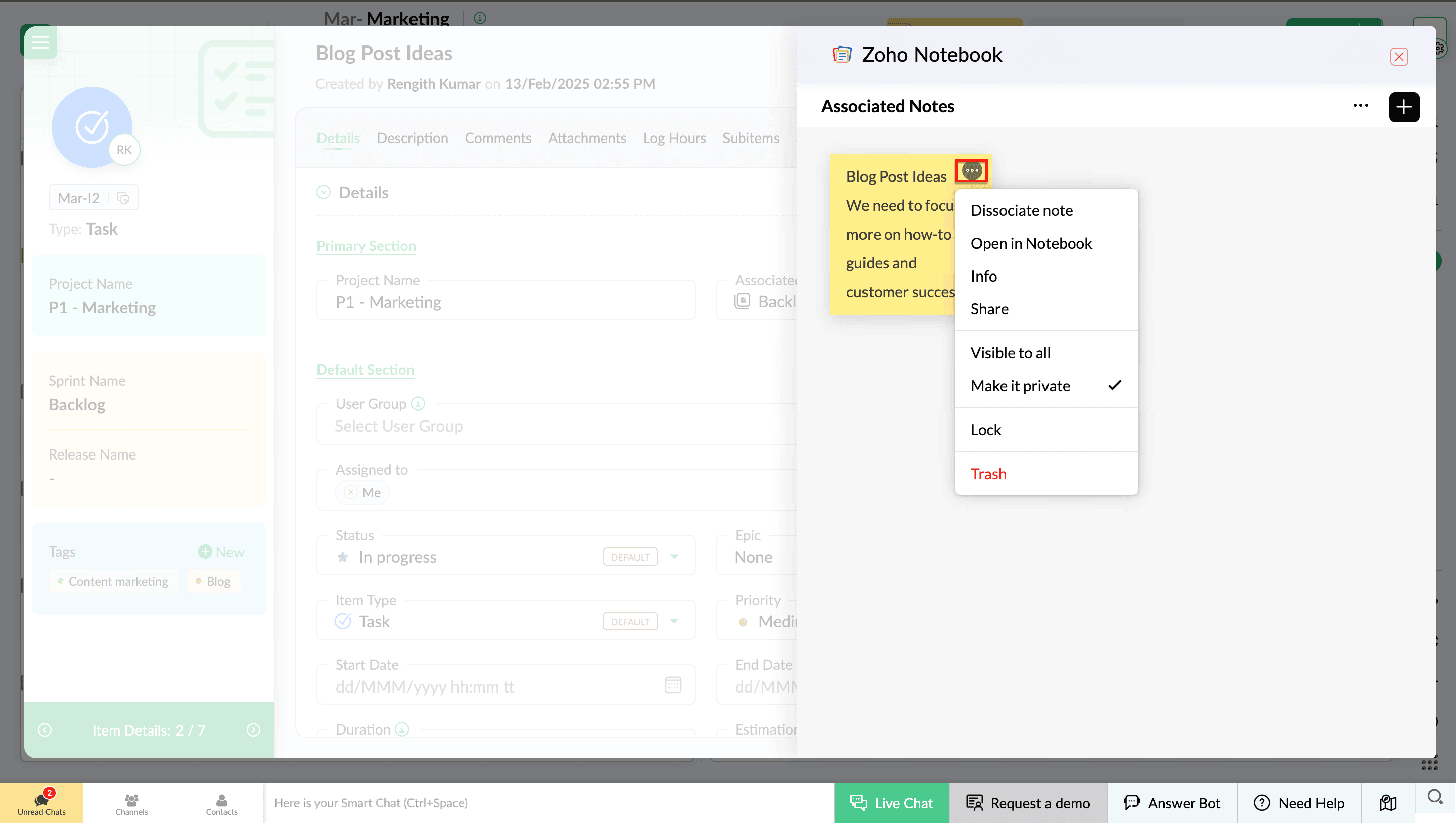The width and height of the screenshot is (1456, 823).
Task: Go to next item details arrow
Action: coord(253,730)
